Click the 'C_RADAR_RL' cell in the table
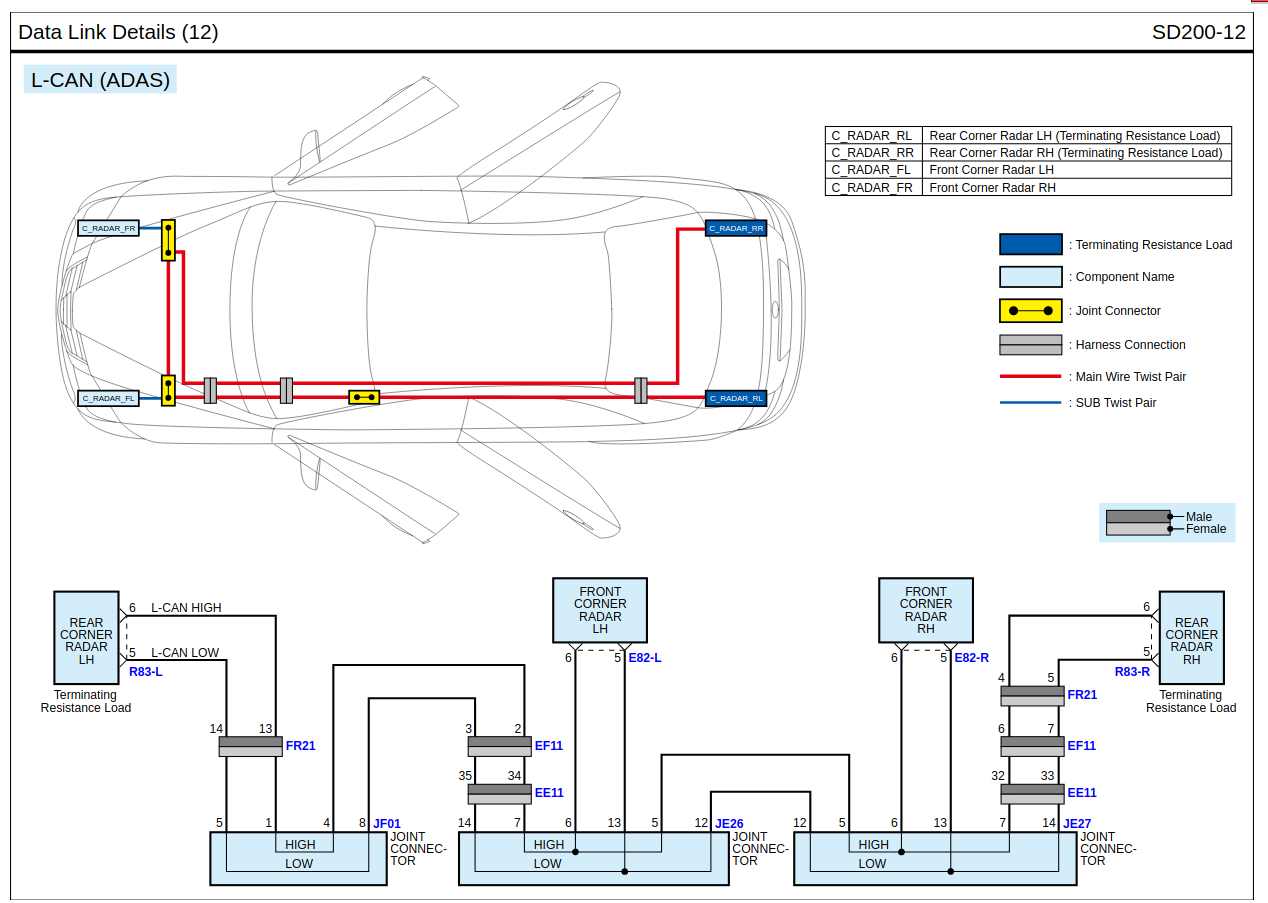1268x903 pixels. pos(872,136)
